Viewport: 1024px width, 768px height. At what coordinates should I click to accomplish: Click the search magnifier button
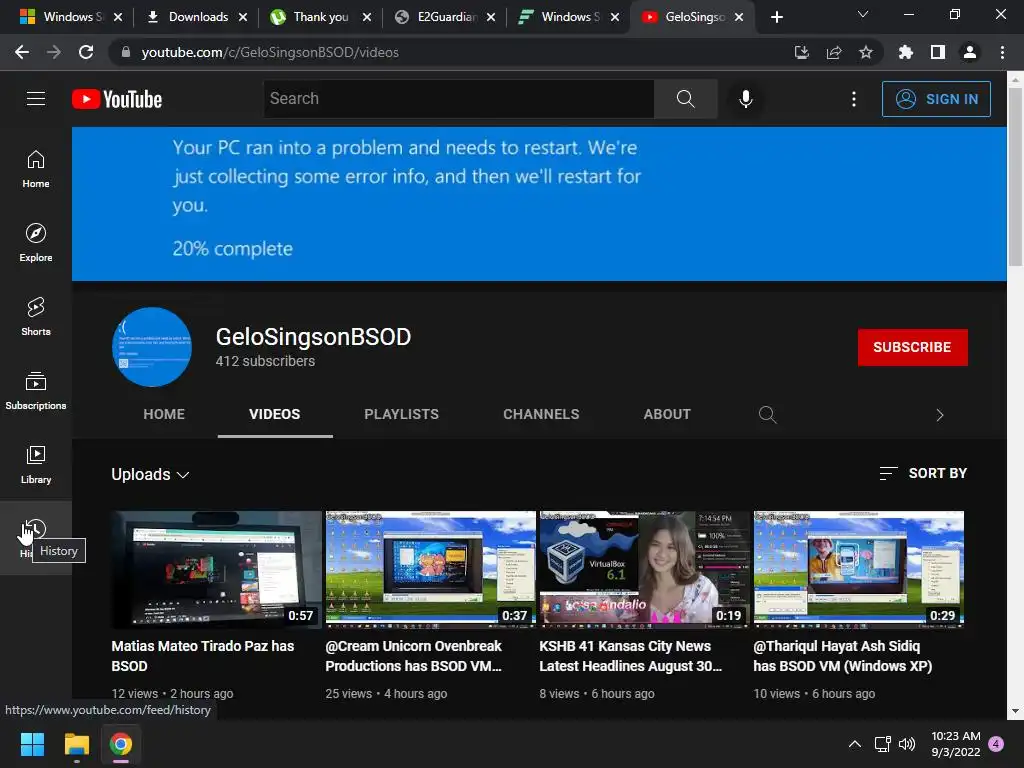[685, 99]
